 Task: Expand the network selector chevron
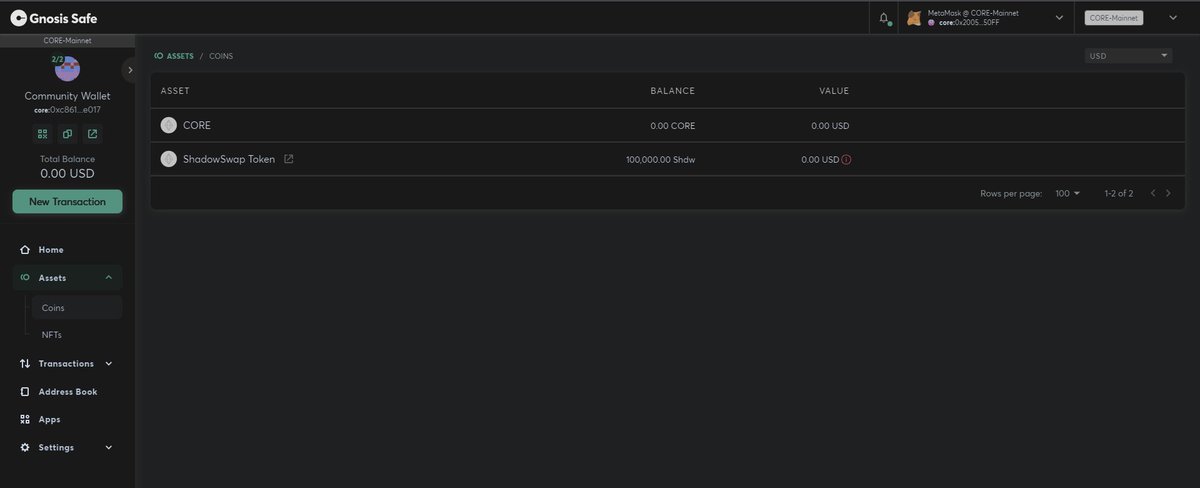[1173, 17]
